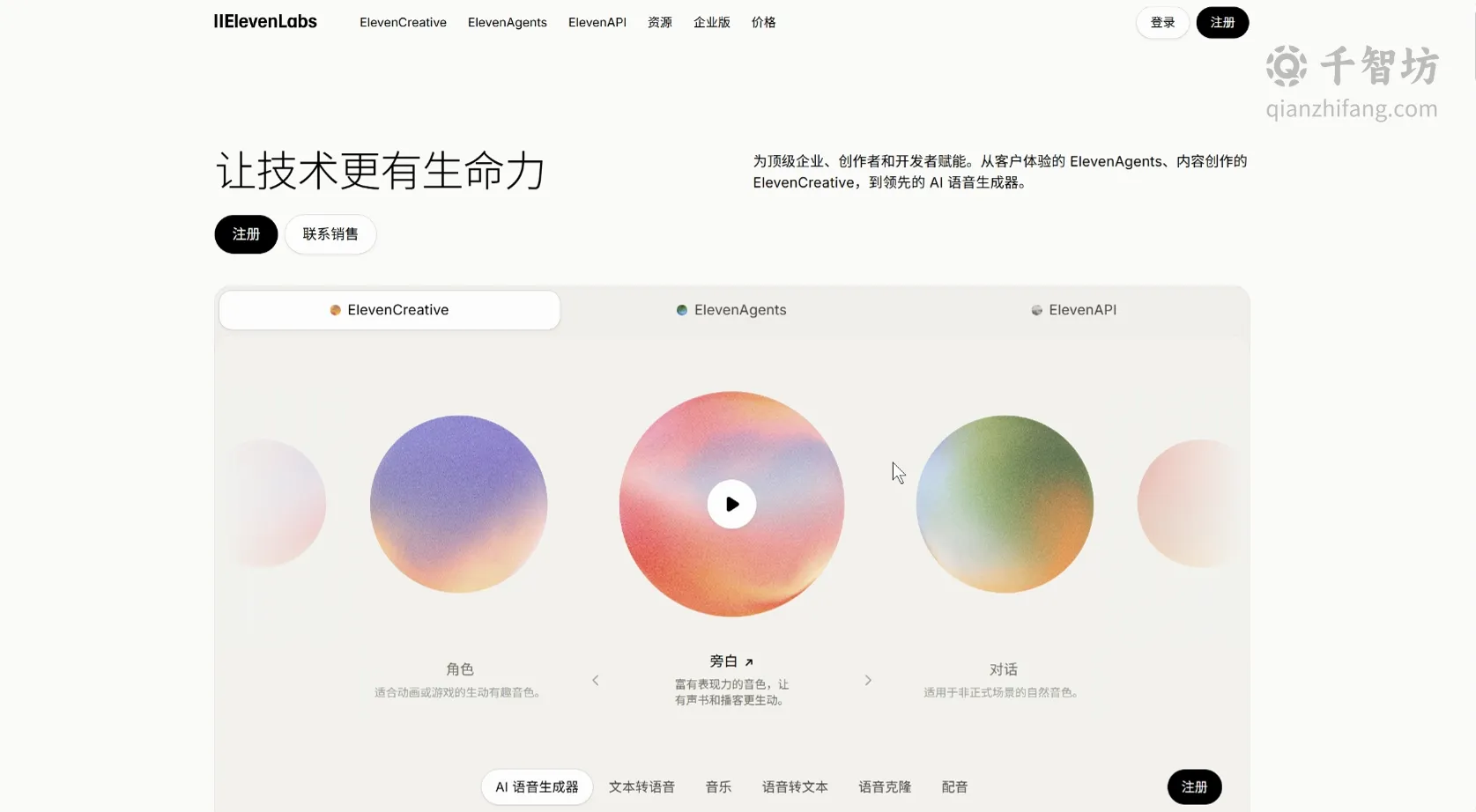The height and width of the screenshot is (812, 1476).
Task: Play the 旁白 voice sample
Action: click(x=731, y=504)
